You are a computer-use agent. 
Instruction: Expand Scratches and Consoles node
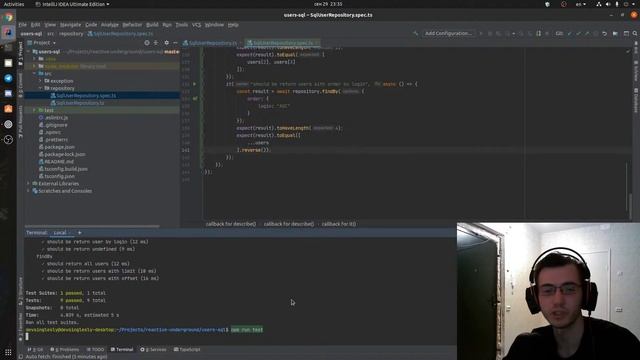tap(29, 191)
